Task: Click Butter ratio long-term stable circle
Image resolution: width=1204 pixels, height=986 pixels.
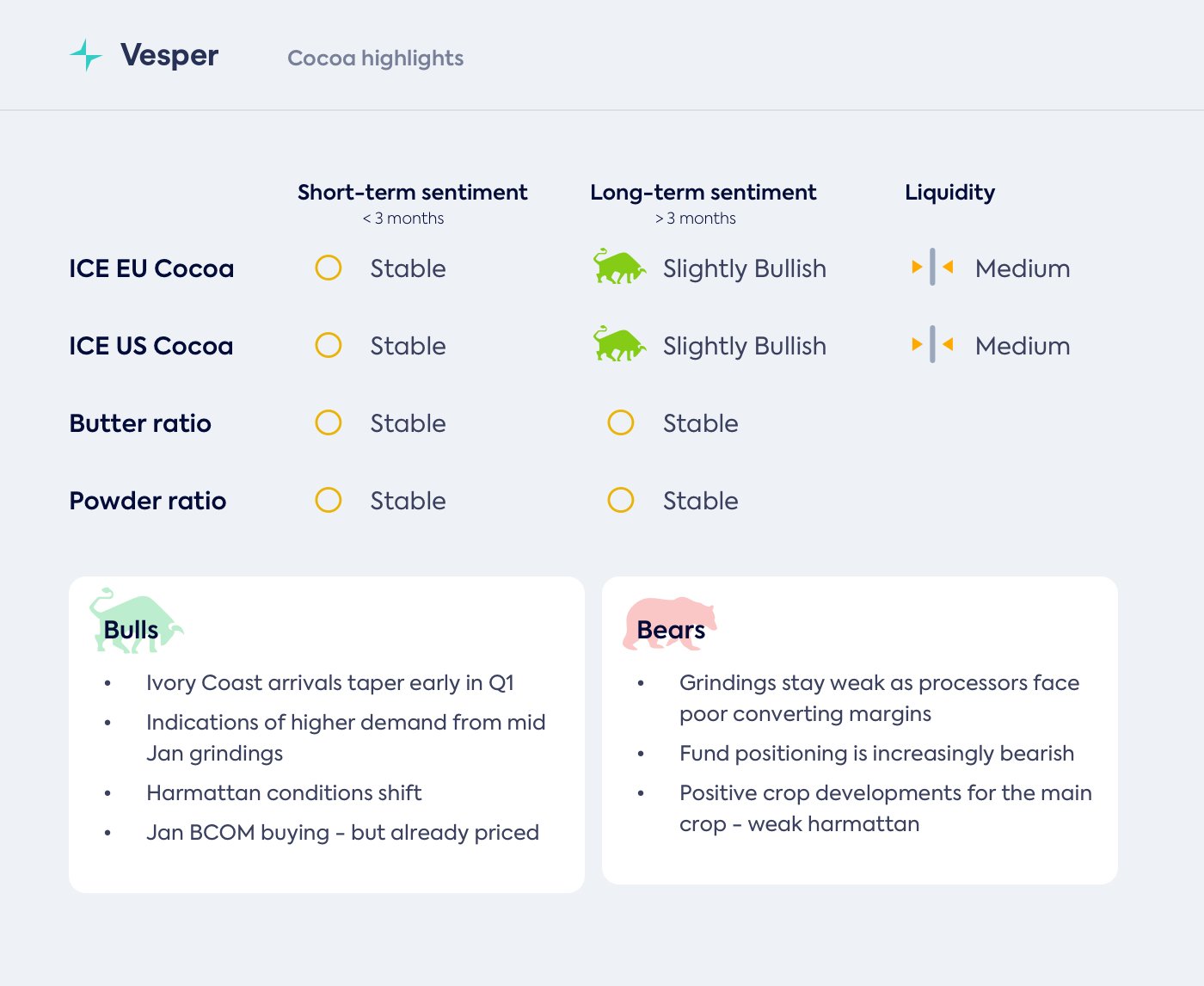Action: pyautogui.click(x=621, y=422)
